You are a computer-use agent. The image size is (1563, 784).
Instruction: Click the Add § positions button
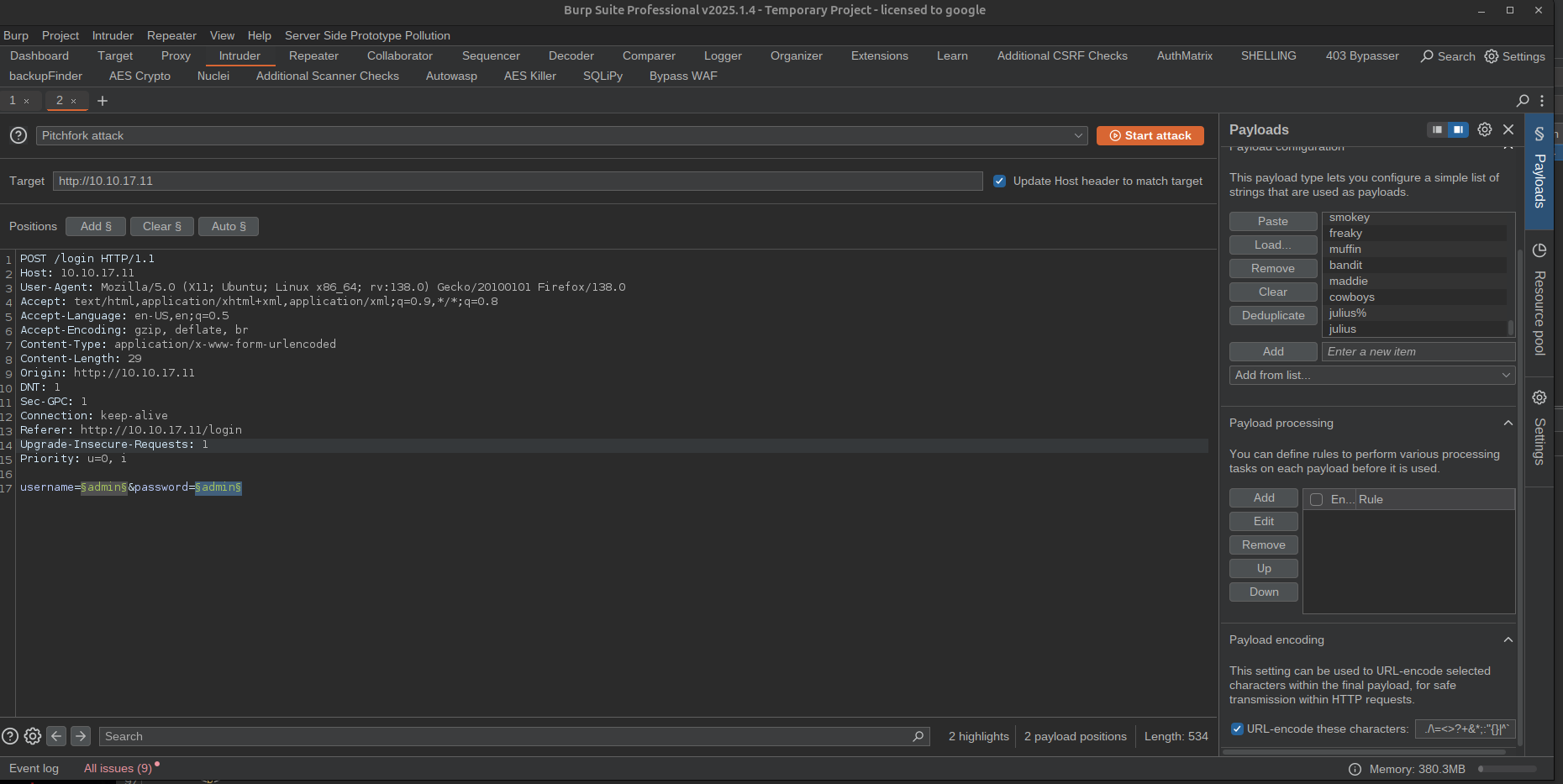[x=96, y=227]
